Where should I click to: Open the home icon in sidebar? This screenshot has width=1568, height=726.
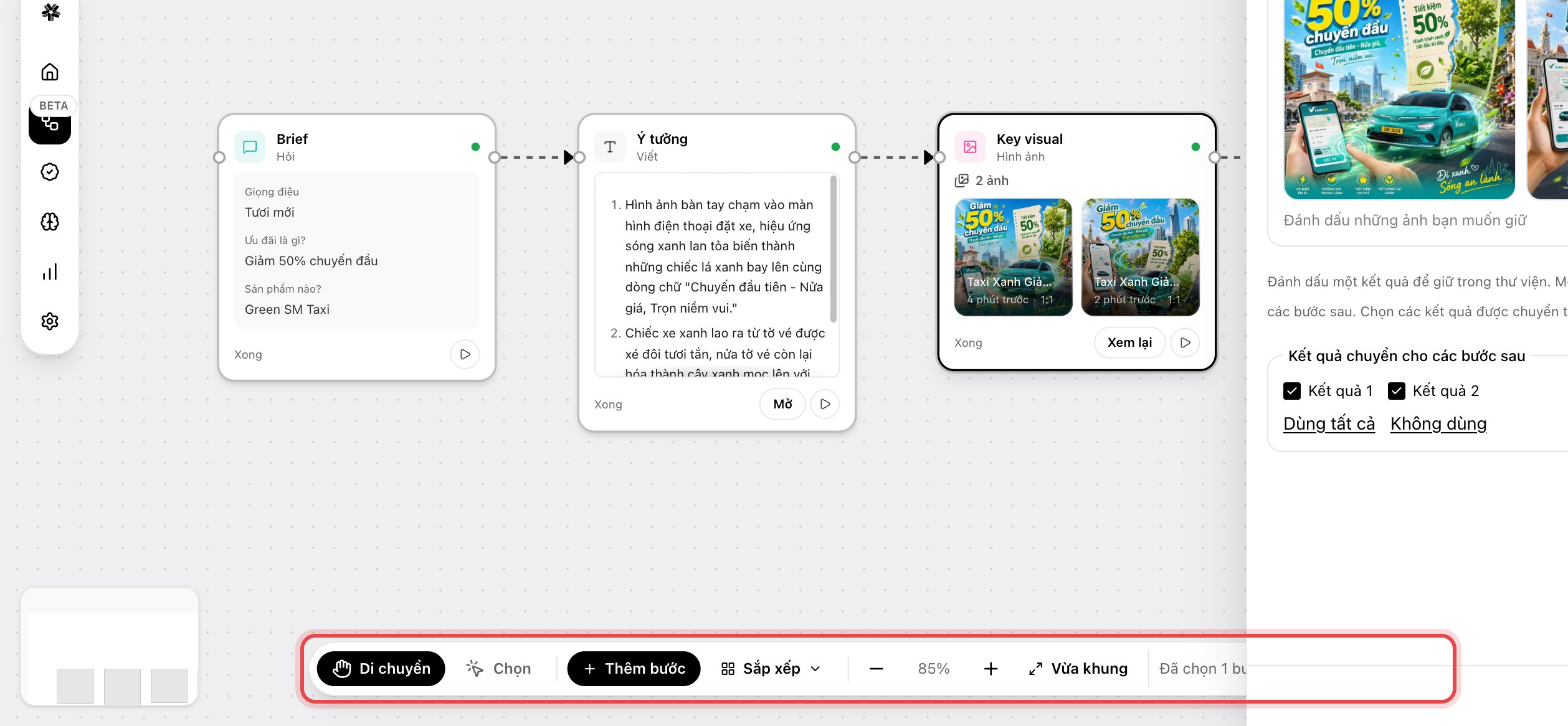50,72
